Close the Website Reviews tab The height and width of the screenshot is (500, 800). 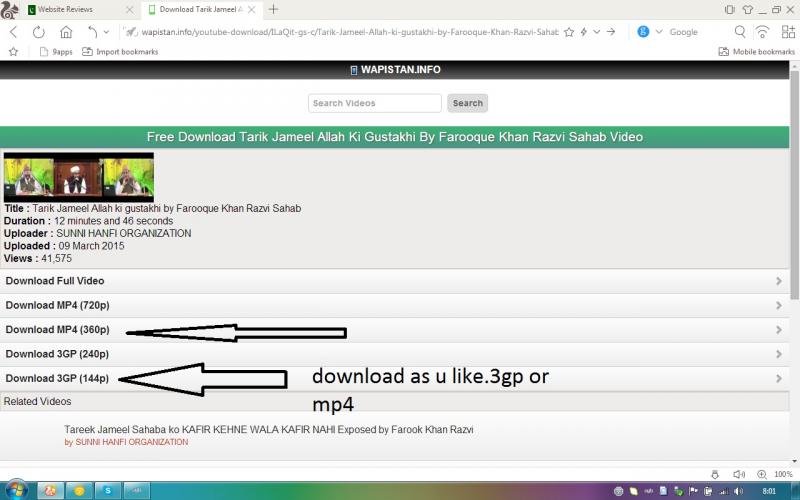click(x=130, y=10)
